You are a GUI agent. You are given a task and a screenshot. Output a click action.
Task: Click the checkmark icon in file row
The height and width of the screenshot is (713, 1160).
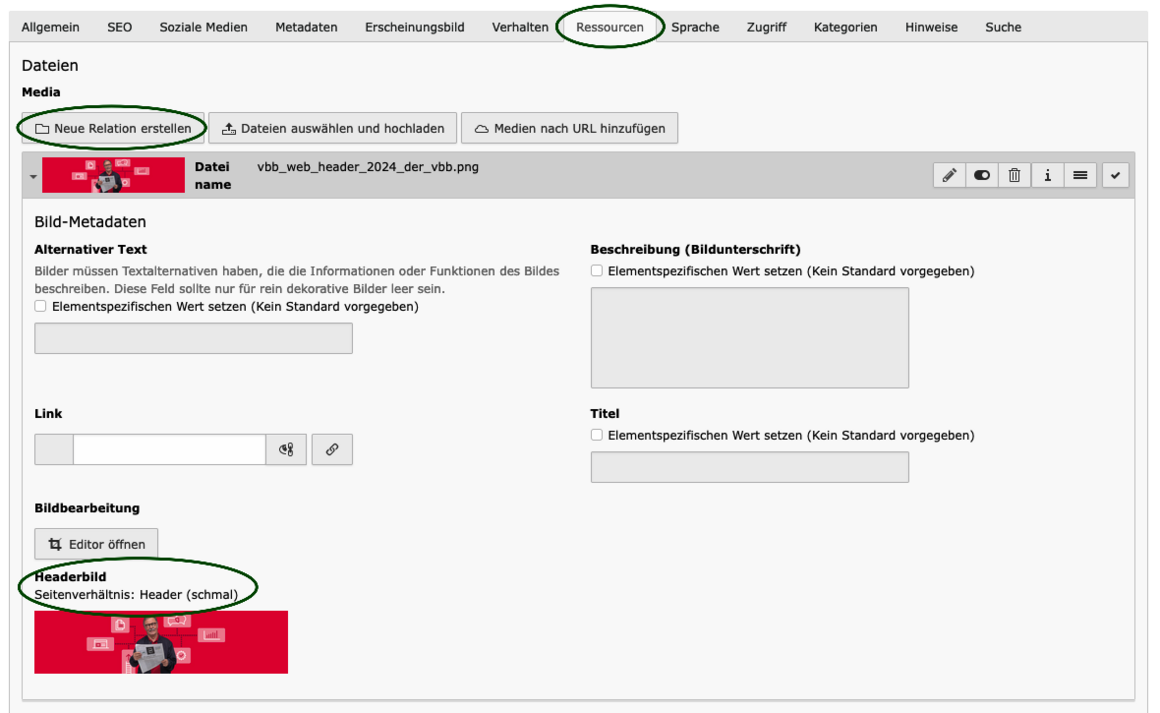tap(1116, 175)
